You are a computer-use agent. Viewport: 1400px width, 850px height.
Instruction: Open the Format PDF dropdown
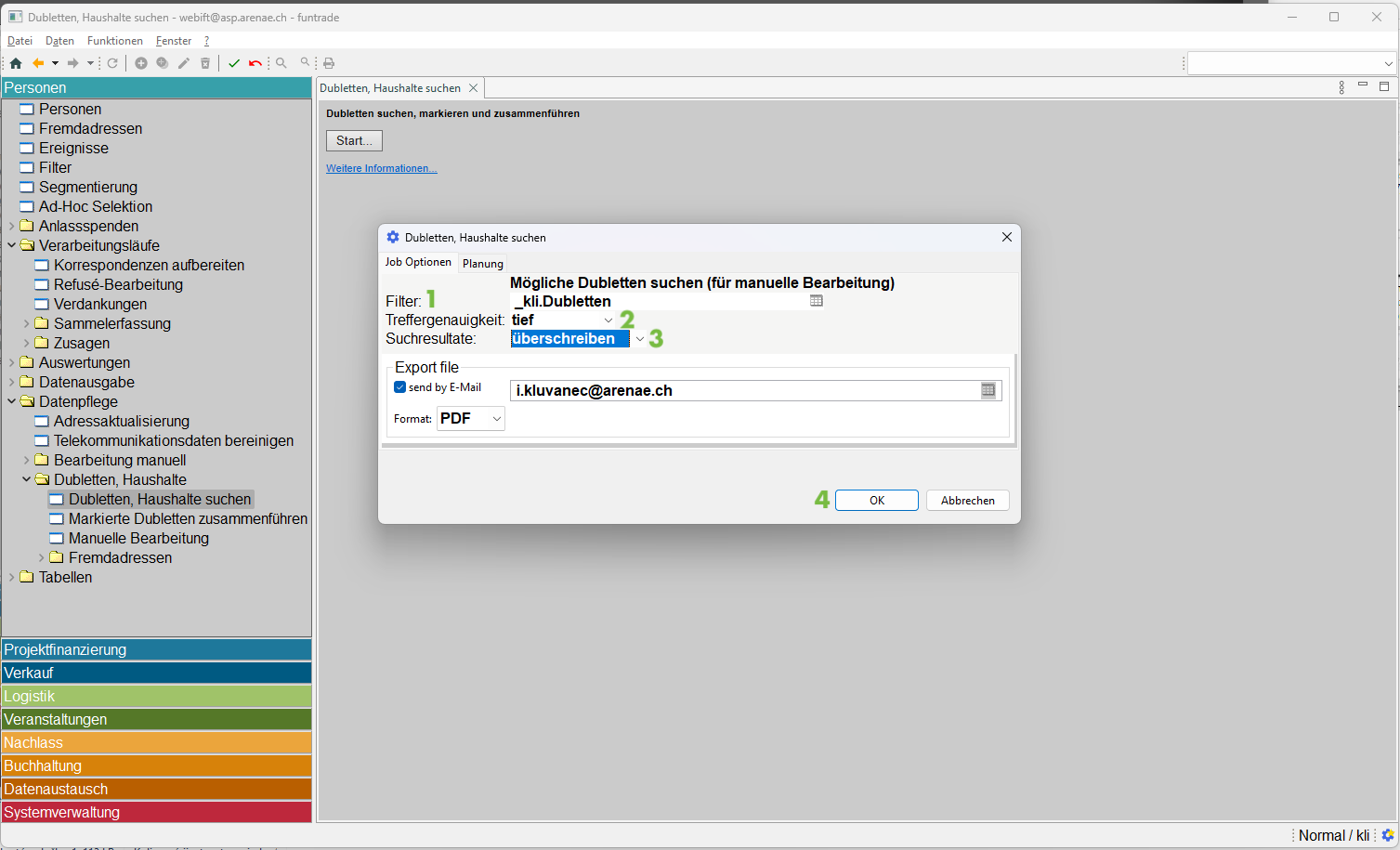[x=497, y=419]
